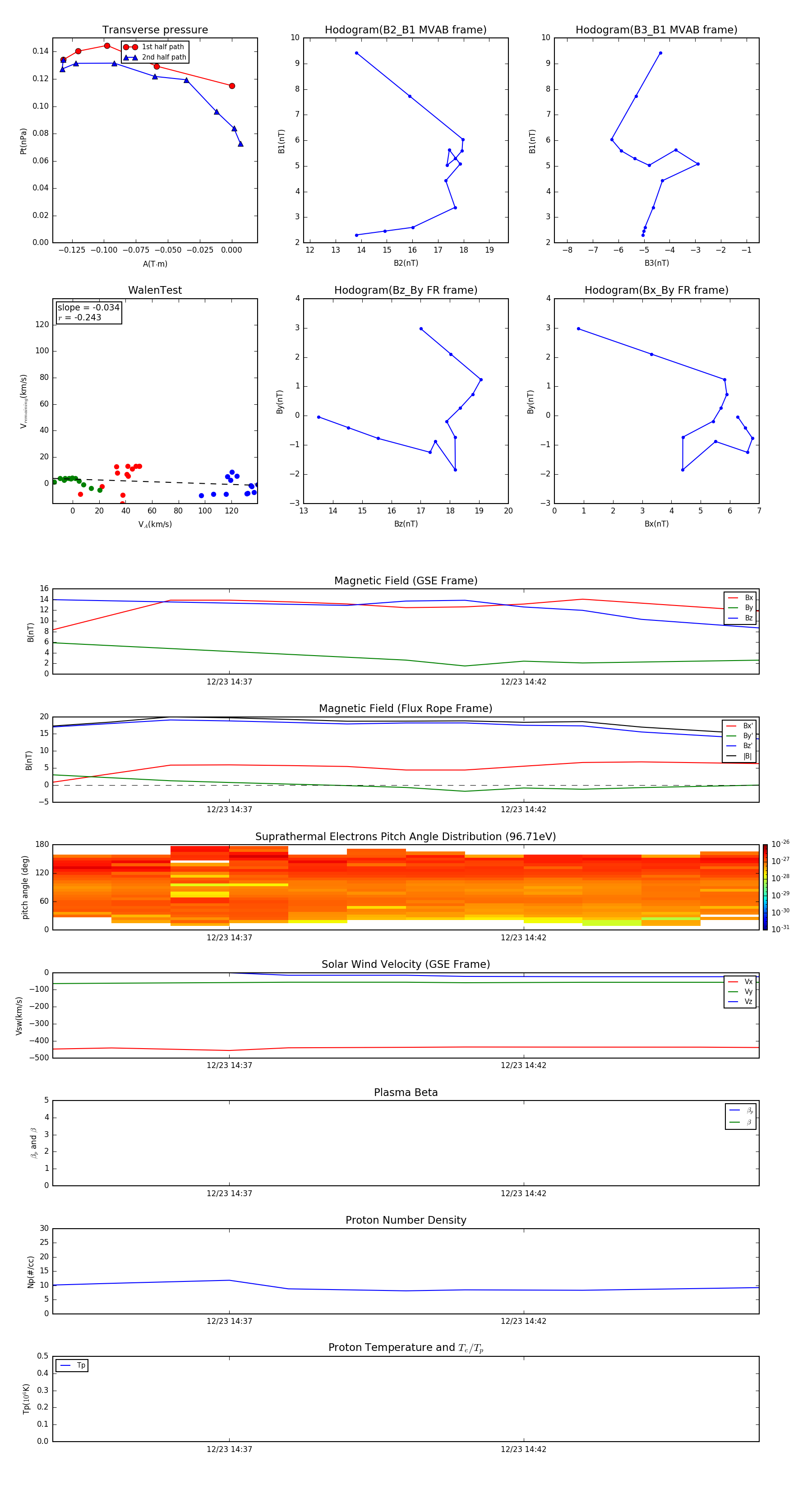Click the Proton Temperature and Te/Tp title
The height and width of the screenshot is (1489, 812).
pyautogui.click(x=406, y=1348)
